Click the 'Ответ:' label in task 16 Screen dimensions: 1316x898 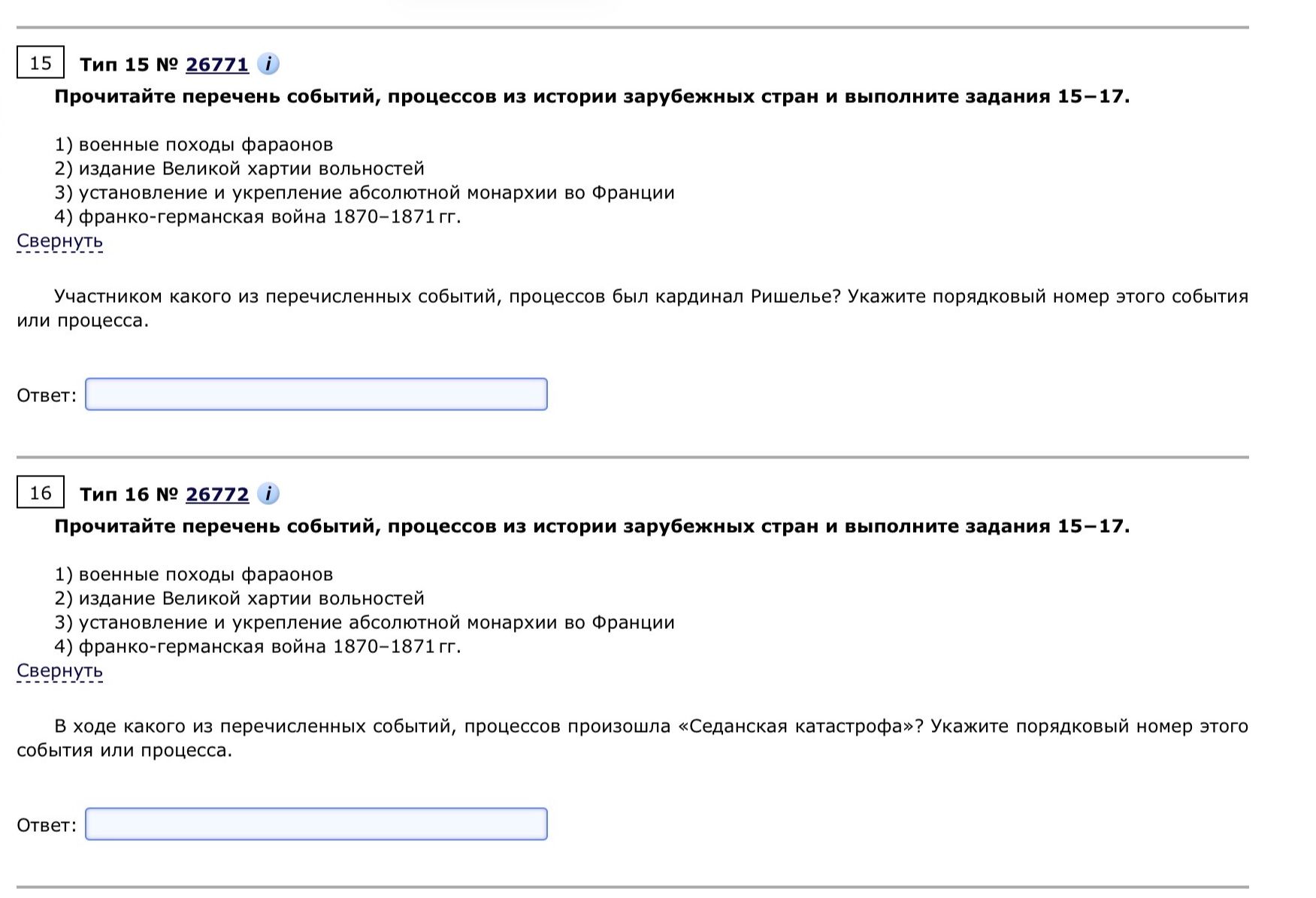click(47, 826)
